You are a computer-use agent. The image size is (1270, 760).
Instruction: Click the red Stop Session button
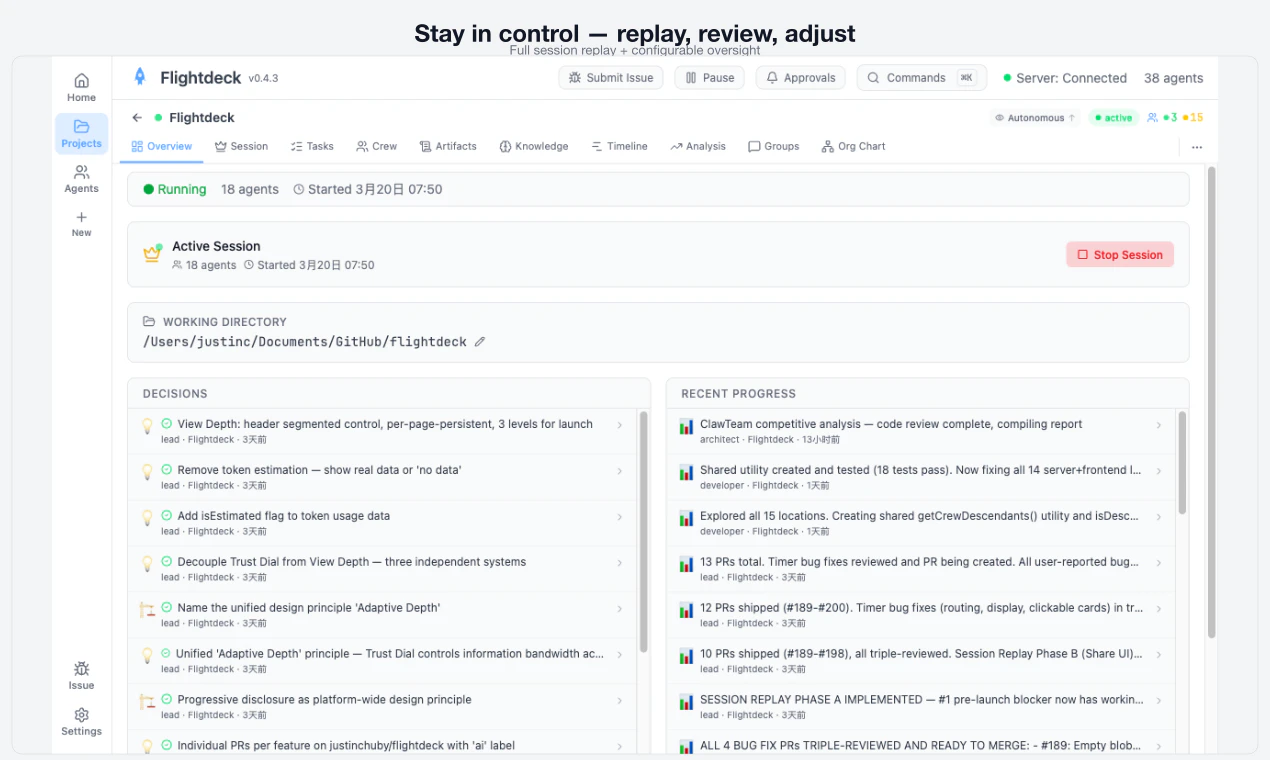click(1120, 255)
